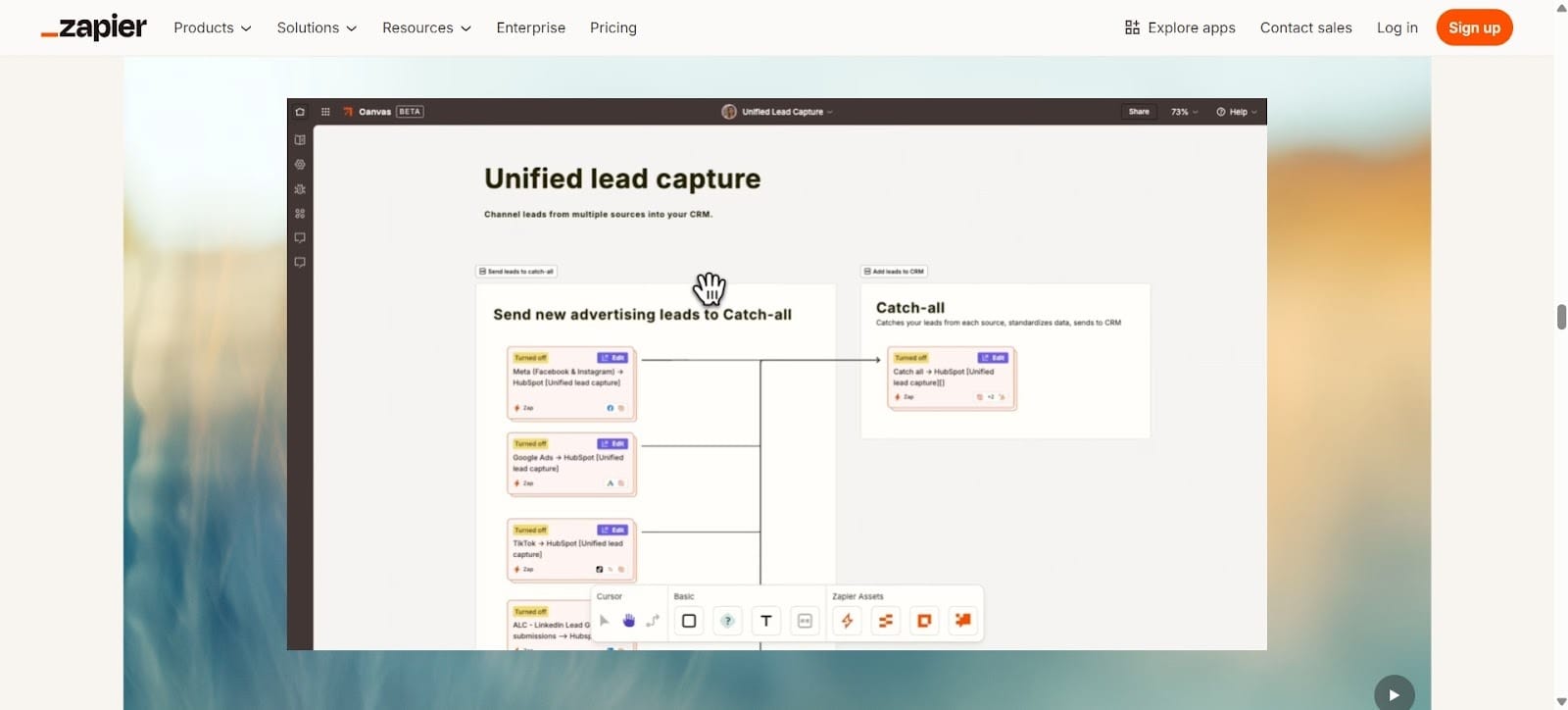Click the bug icon in Canvas sidebar
1568x710 pixels.
300,189
